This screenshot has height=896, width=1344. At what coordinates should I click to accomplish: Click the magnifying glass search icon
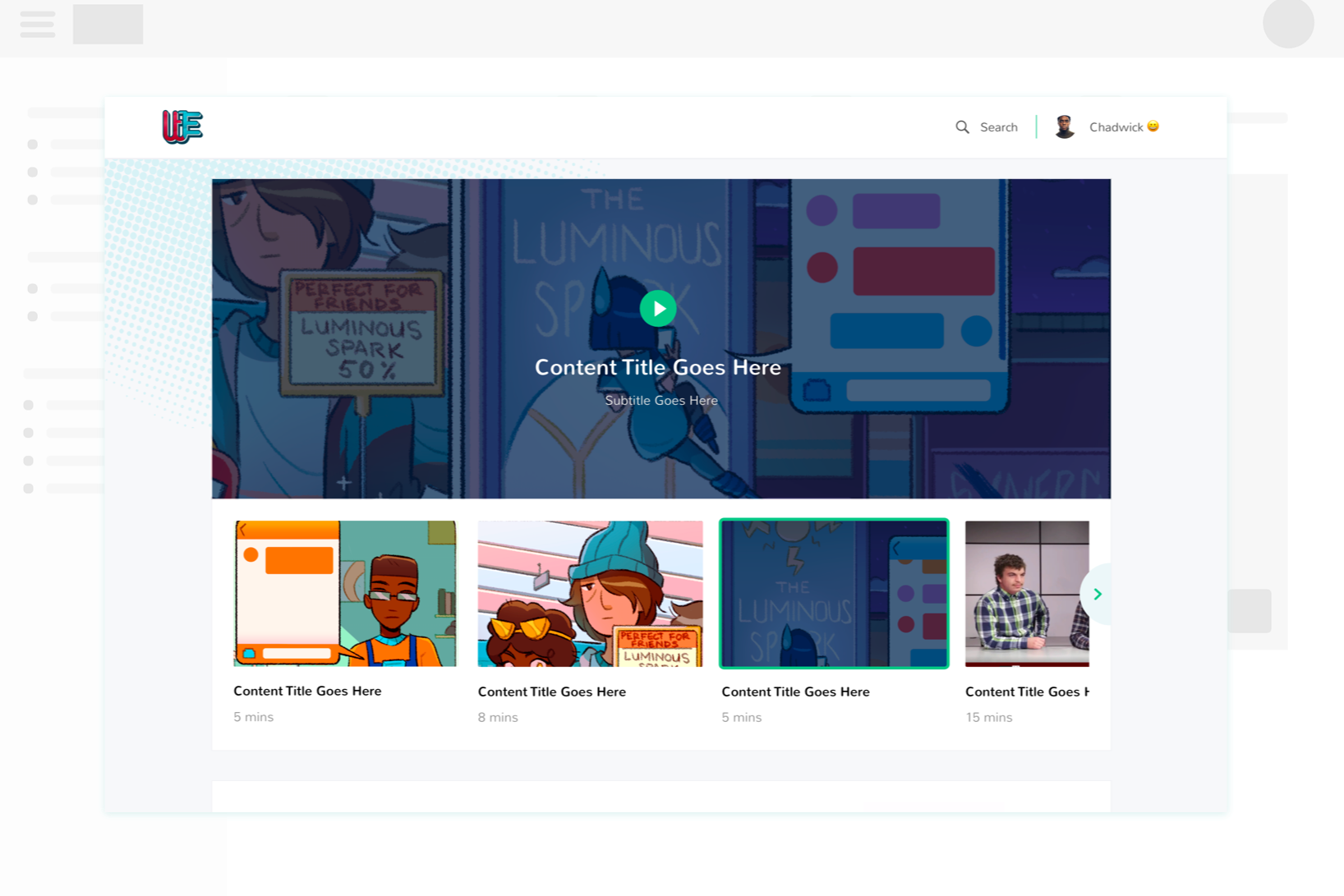pos(962,127)
